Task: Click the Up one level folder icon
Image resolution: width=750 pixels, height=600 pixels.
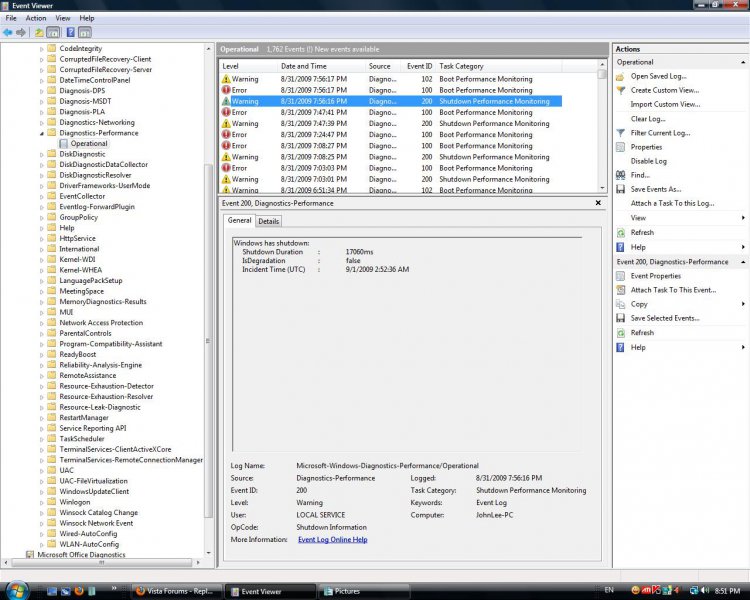Action: point(39,33)
